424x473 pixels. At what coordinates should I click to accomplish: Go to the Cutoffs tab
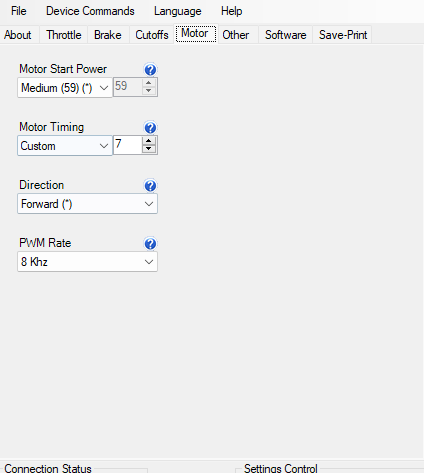click(152, 35)
